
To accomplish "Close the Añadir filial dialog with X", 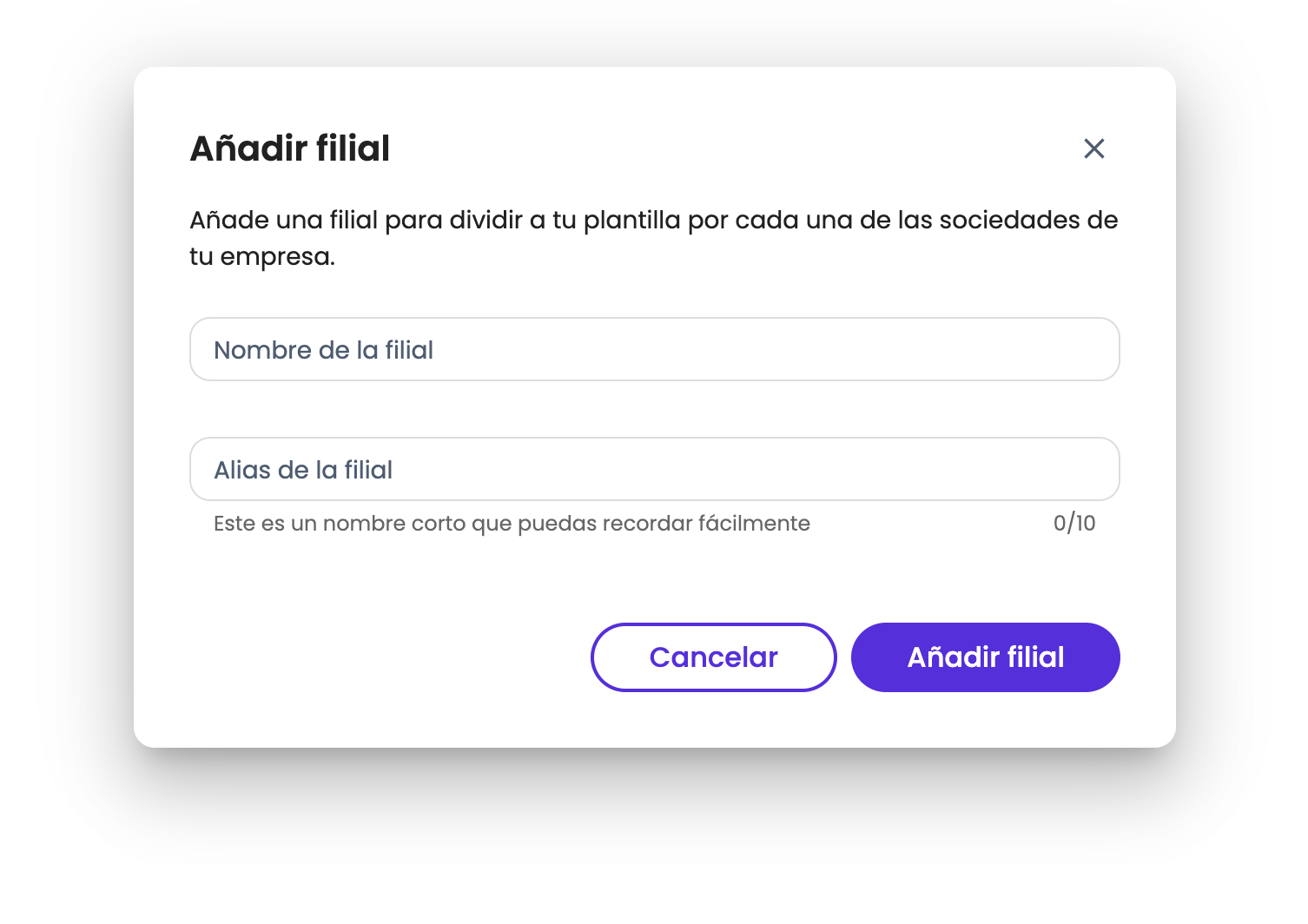I will [x=1093, y=148].
